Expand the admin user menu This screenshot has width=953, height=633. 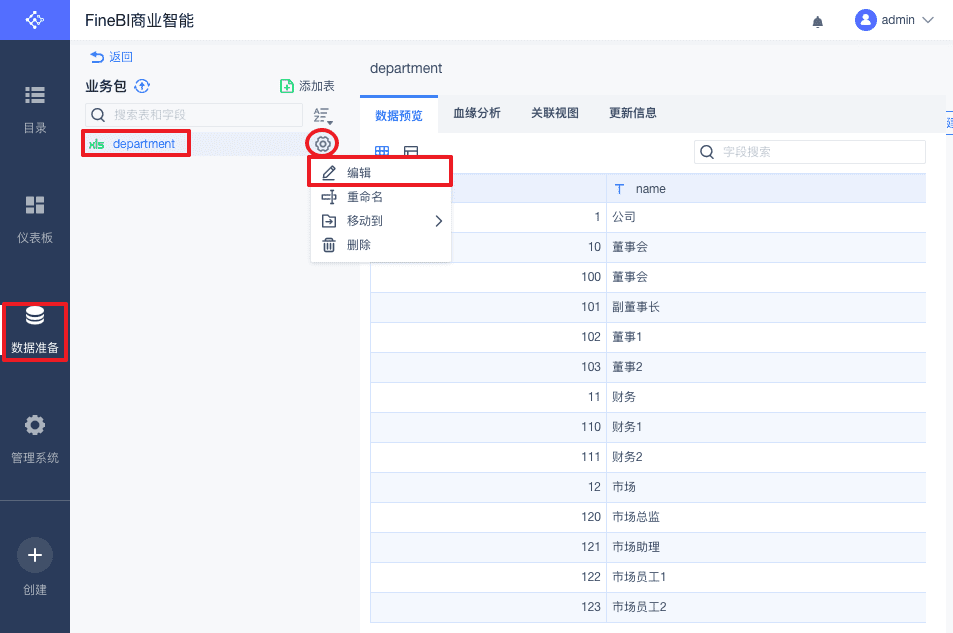tap(894, 20)
